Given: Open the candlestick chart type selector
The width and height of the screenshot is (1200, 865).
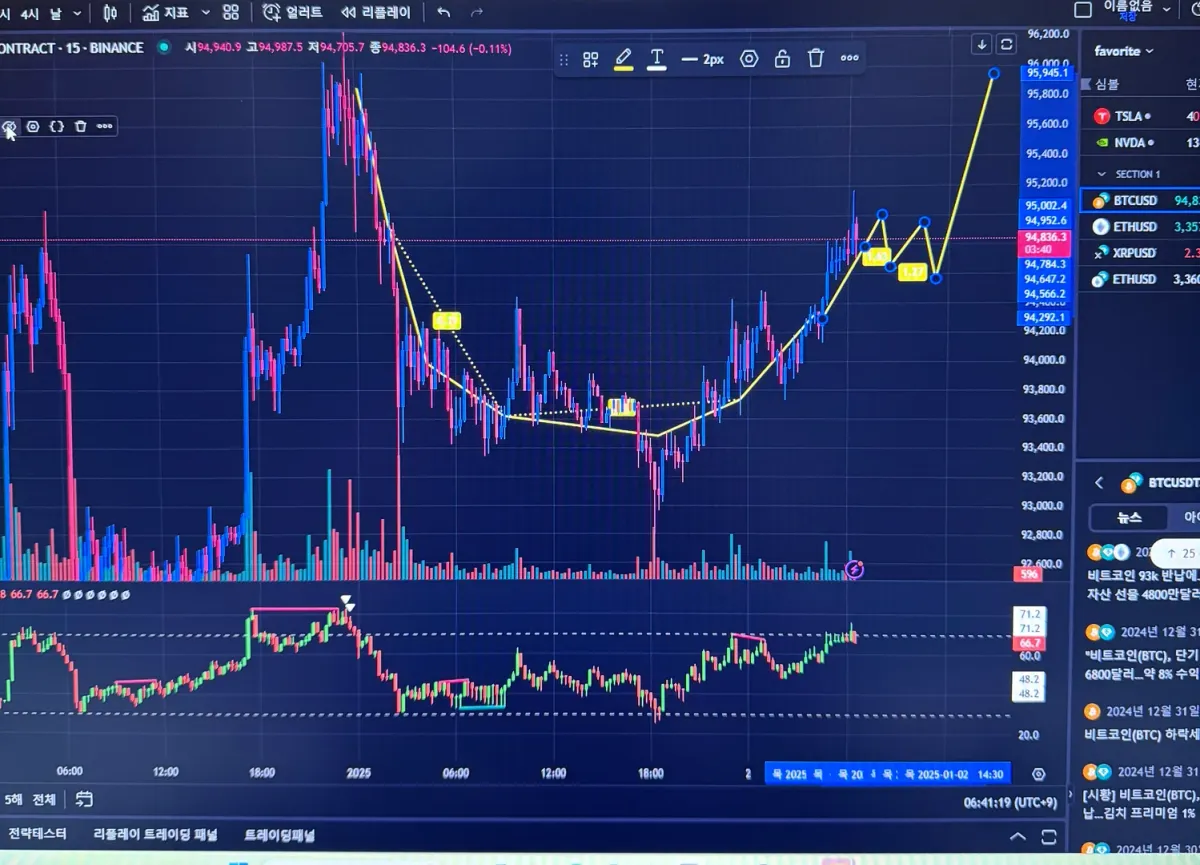Looking at the screenshot, I should [x=111, y=13].
